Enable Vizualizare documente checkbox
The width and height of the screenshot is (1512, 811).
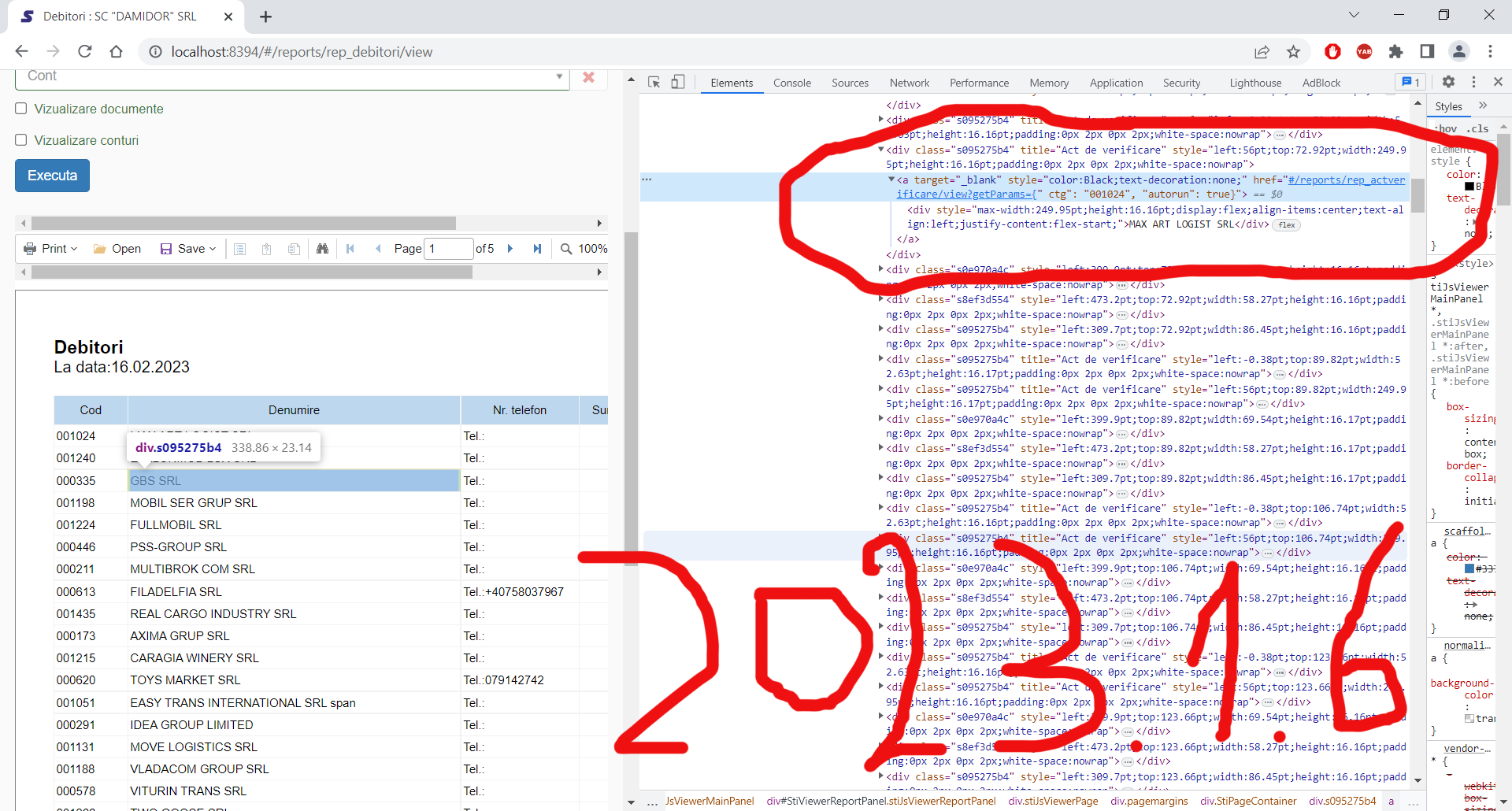21,109
